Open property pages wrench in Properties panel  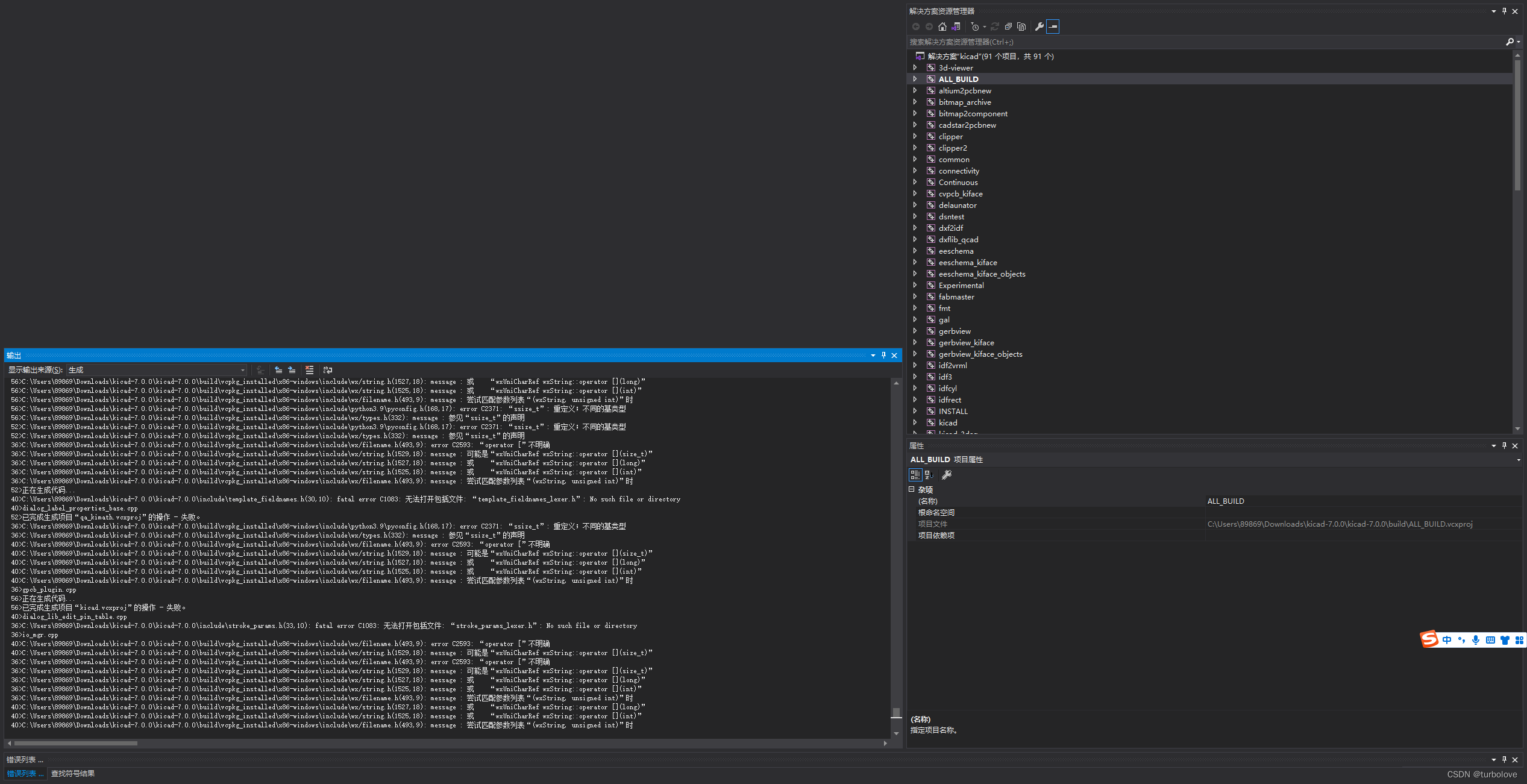click(x=947, y=475)
